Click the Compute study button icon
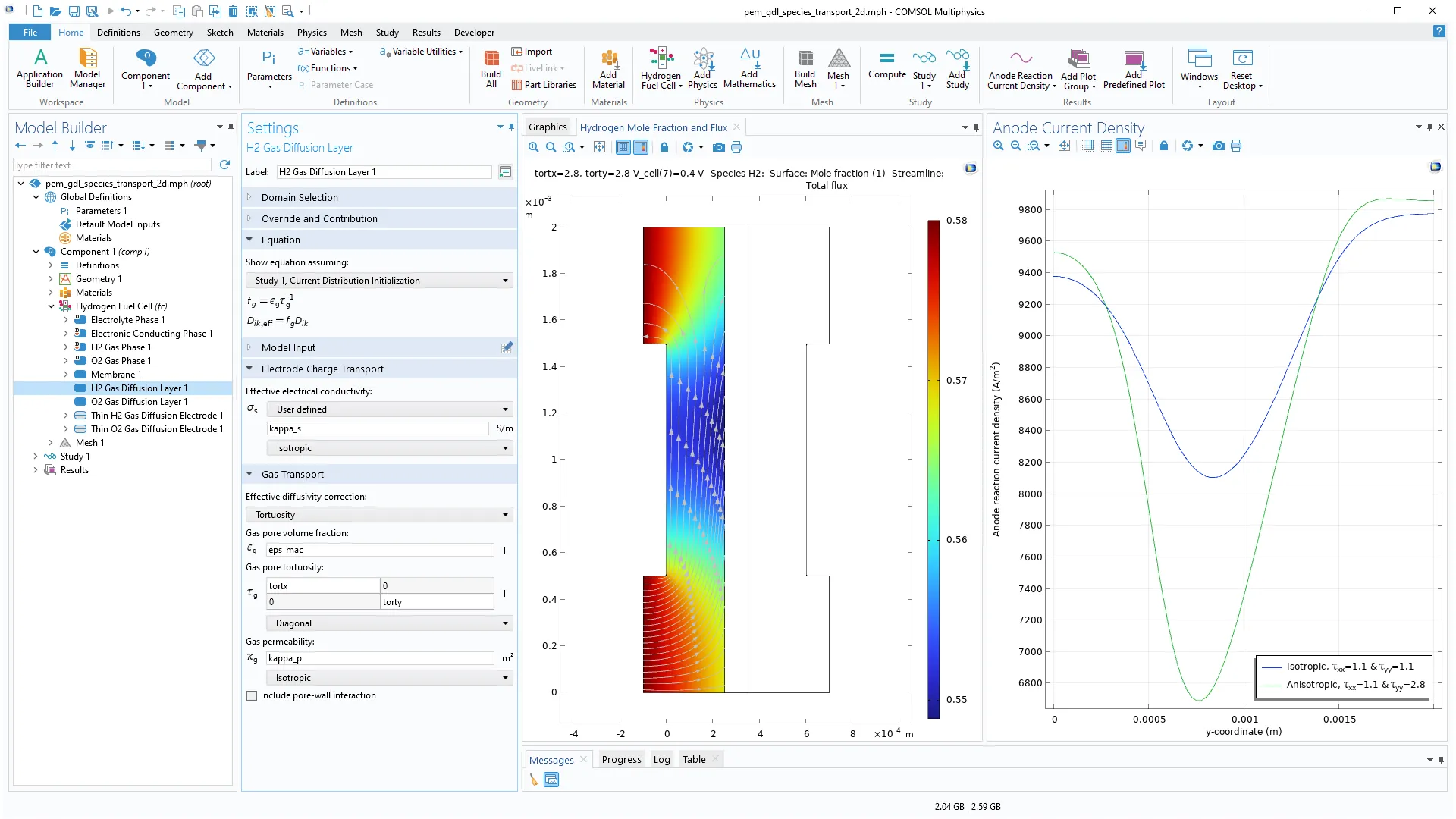This screenshot has height=819, width=1456. point(886,59)
